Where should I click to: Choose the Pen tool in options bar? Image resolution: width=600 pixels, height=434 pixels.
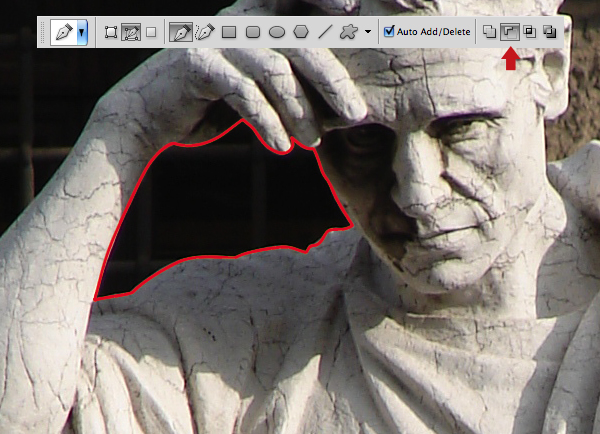coord(181,32)
